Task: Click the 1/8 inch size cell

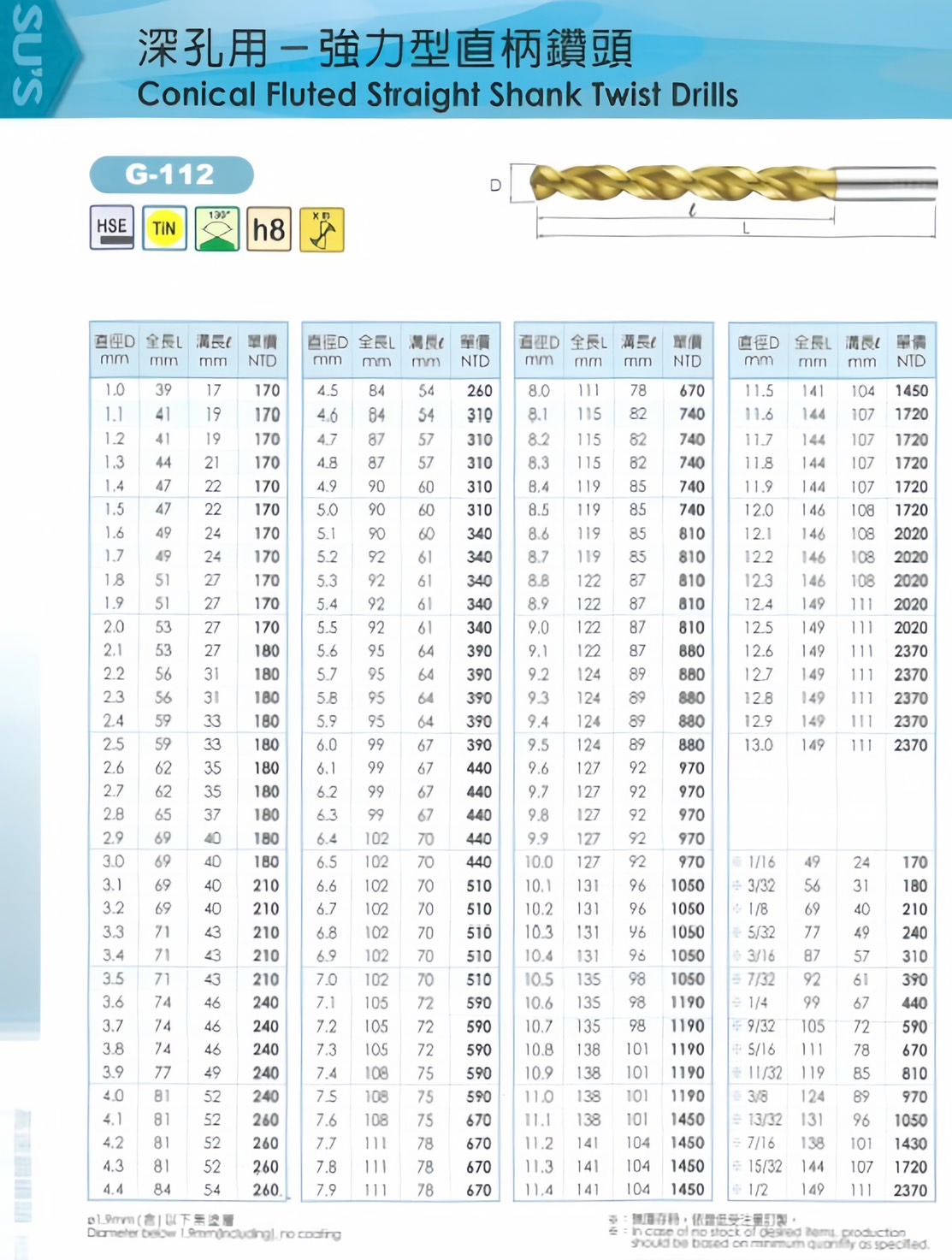Action: (758, 909)
